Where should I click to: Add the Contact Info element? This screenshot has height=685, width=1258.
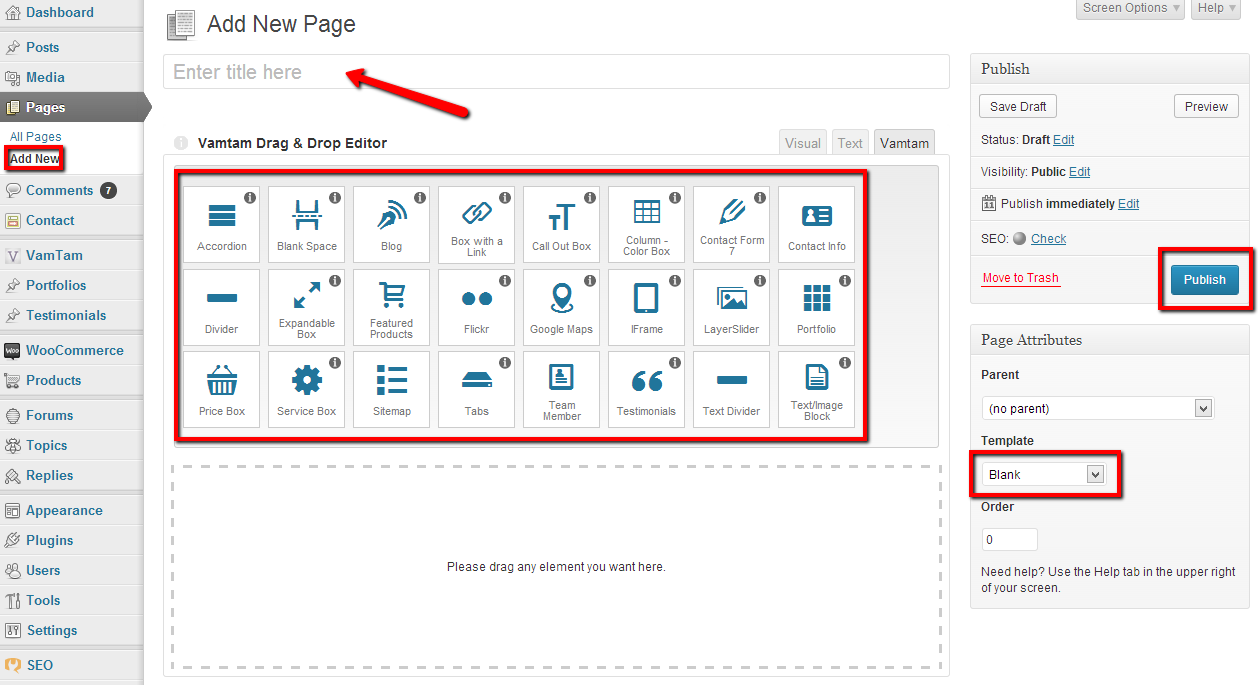click(x=817, y=225)
